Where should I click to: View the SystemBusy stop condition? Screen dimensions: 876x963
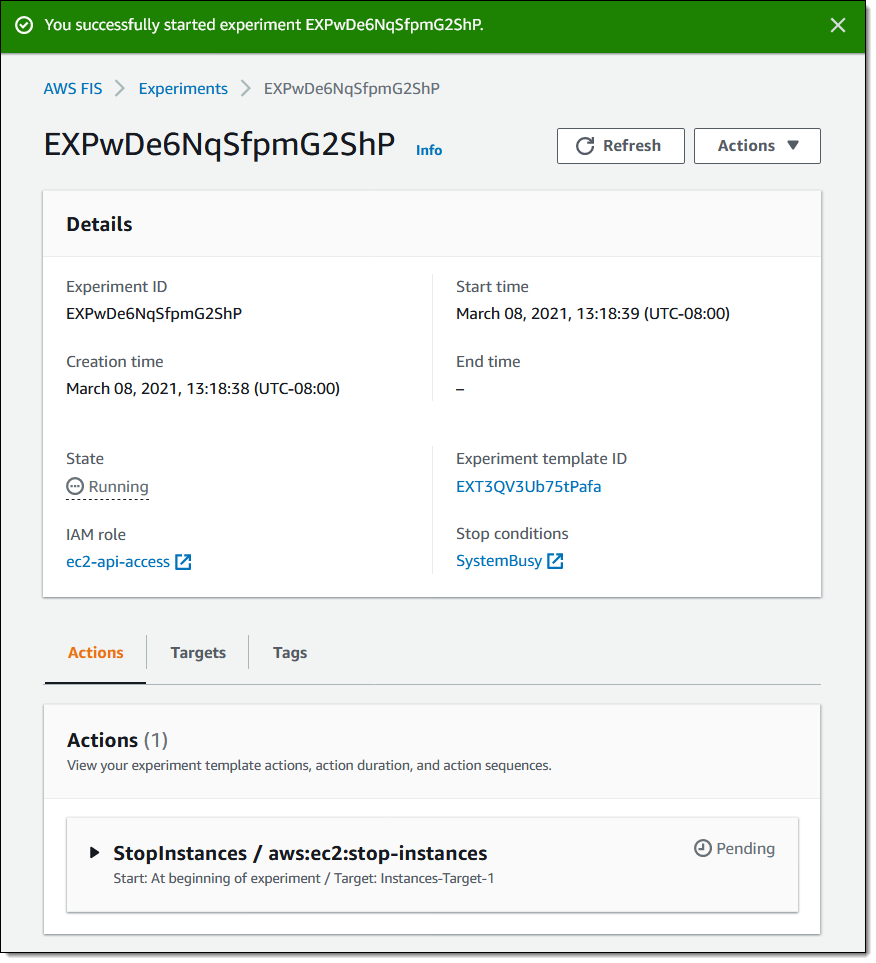coord(499,560)
